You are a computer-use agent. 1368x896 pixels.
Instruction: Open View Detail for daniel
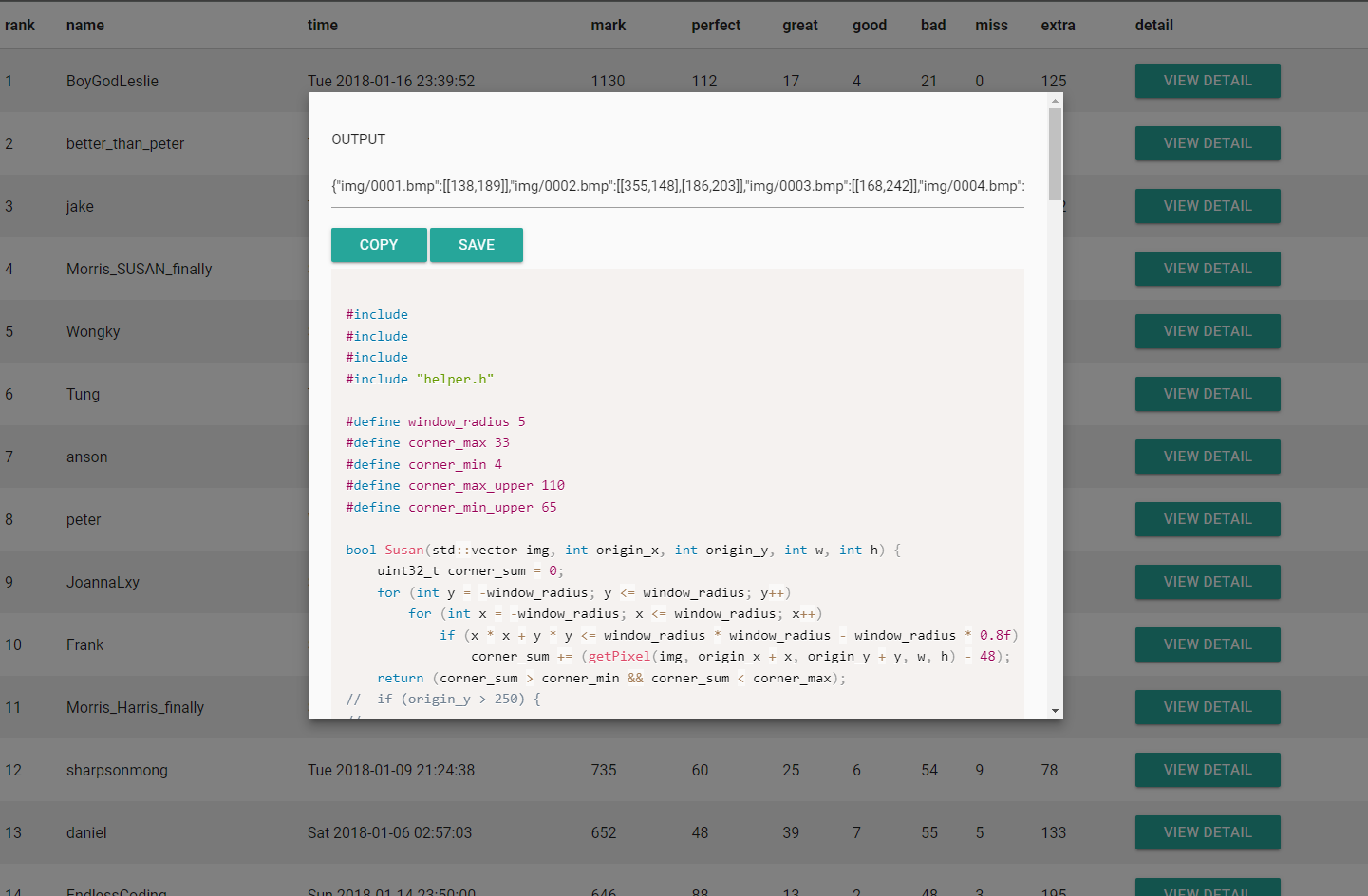(1207, 832)
